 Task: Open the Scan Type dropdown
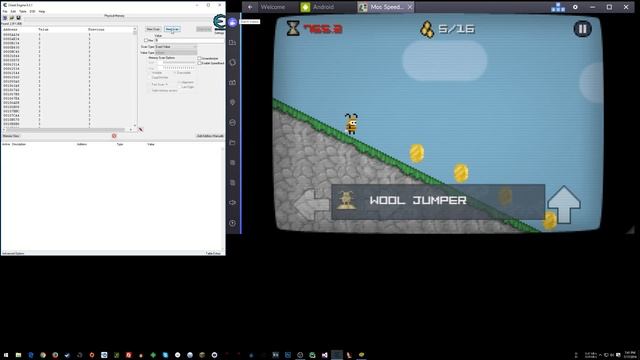click(x=176, y=47)
